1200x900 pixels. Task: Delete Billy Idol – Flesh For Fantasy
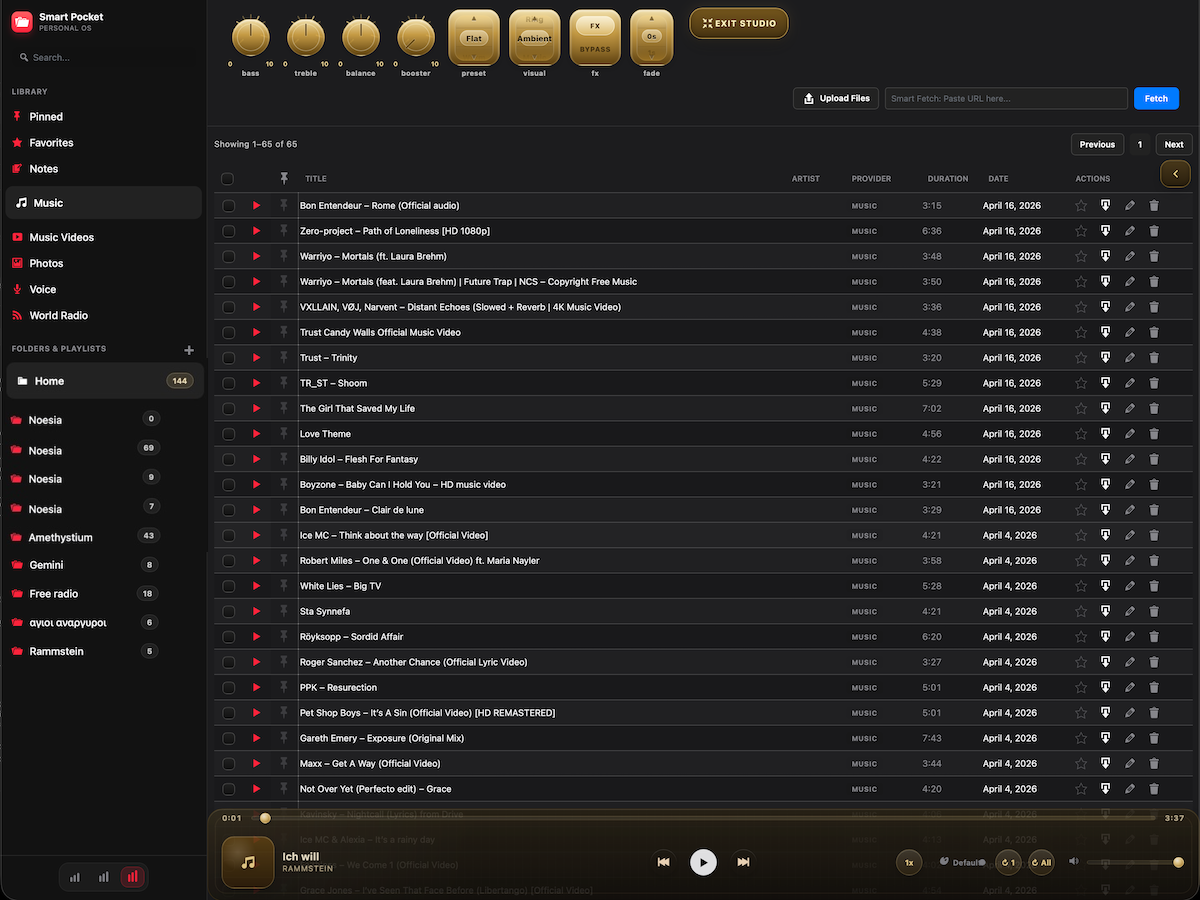[x=1154, y=459]
